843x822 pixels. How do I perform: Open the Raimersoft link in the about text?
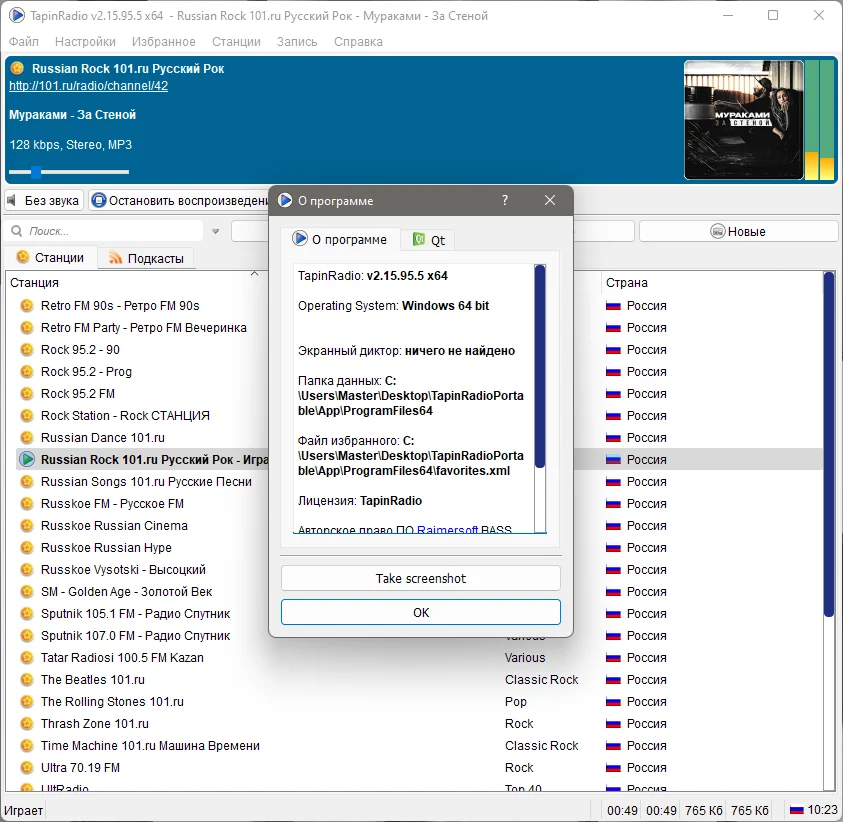coord(447,530)
